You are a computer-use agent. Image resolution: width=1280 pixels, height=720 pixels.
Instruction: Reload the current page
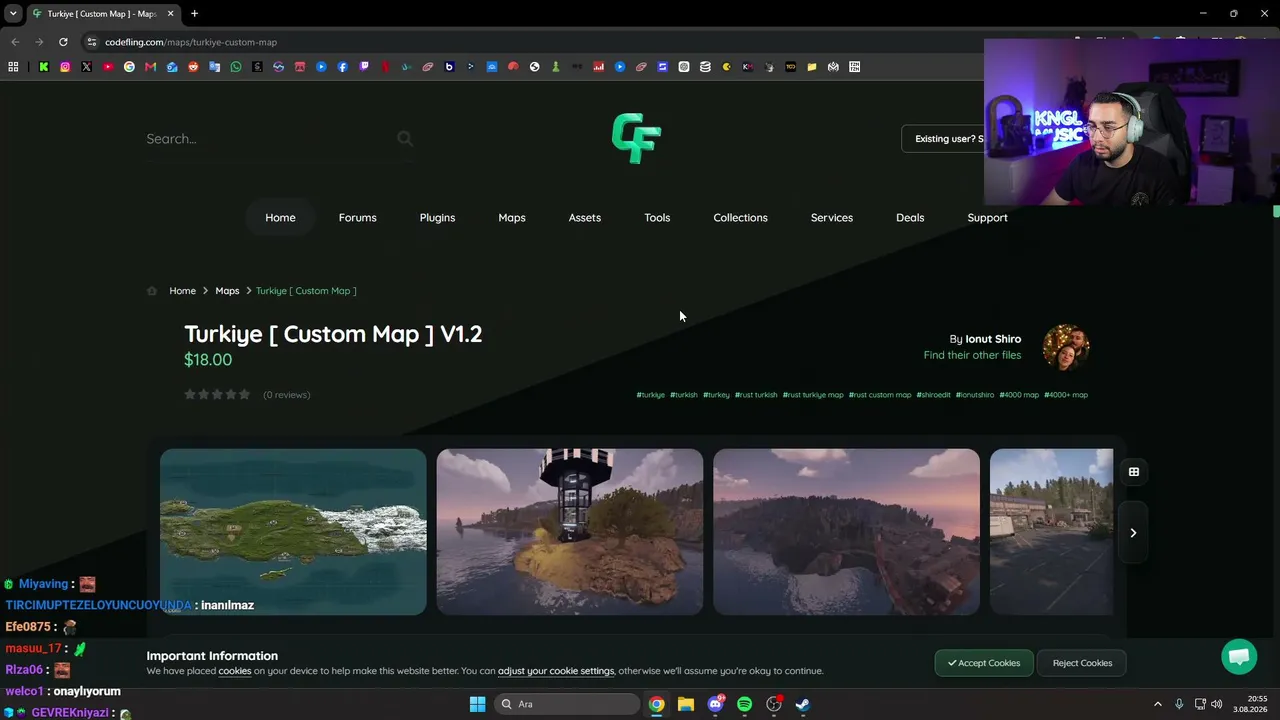(63, 42)
